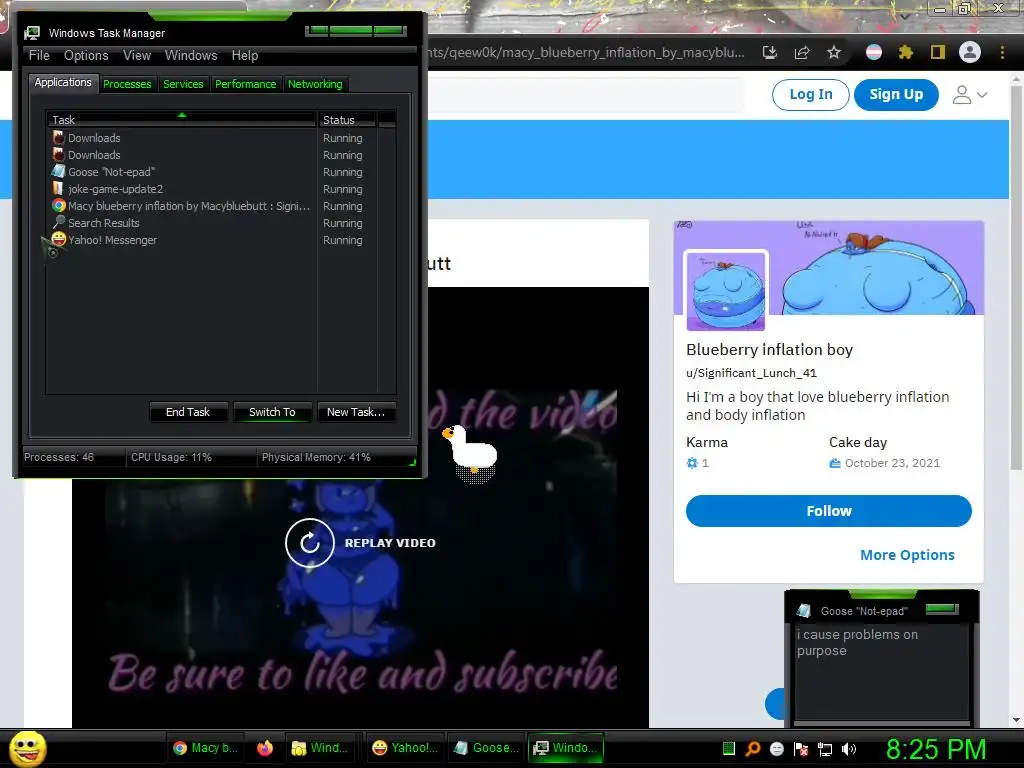Switch to the Processes tab

[127, 84]
